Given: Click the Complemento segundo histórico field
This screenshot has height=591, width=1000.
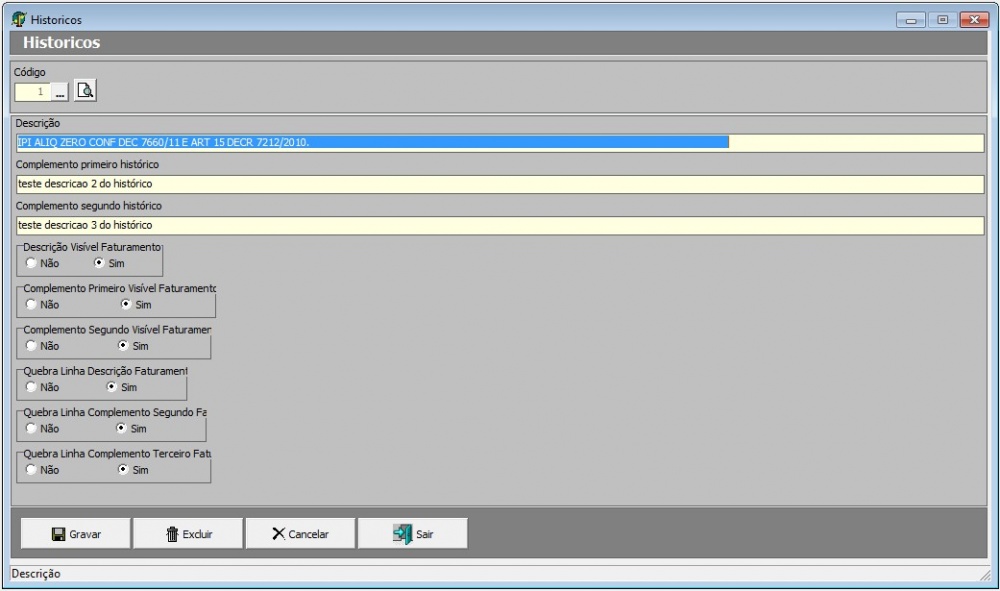Looking at the screenshot, I should tap(500, 225).
